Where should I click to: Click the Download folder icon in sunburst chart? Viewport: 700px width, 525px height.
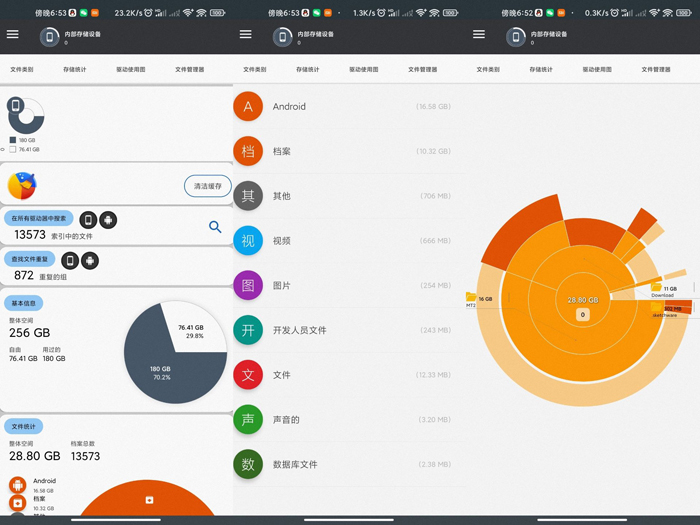[x=657, y=287]
